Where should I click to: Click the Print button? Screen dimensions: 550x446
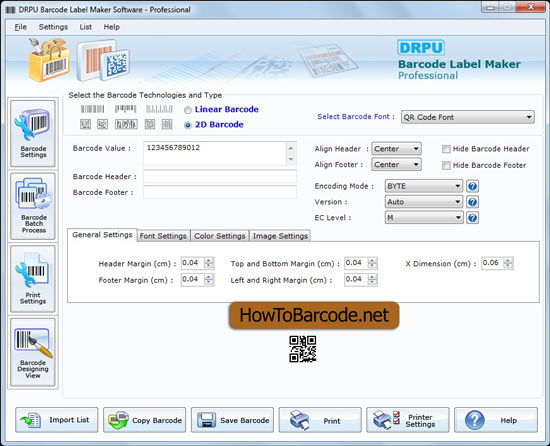tap(320, 420)
